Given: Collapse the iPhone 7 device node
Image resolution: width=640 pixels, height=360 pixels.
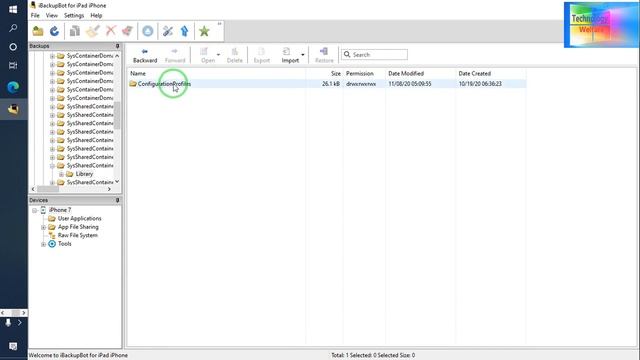Looking at the screenshot, I should tap(35, 210).
